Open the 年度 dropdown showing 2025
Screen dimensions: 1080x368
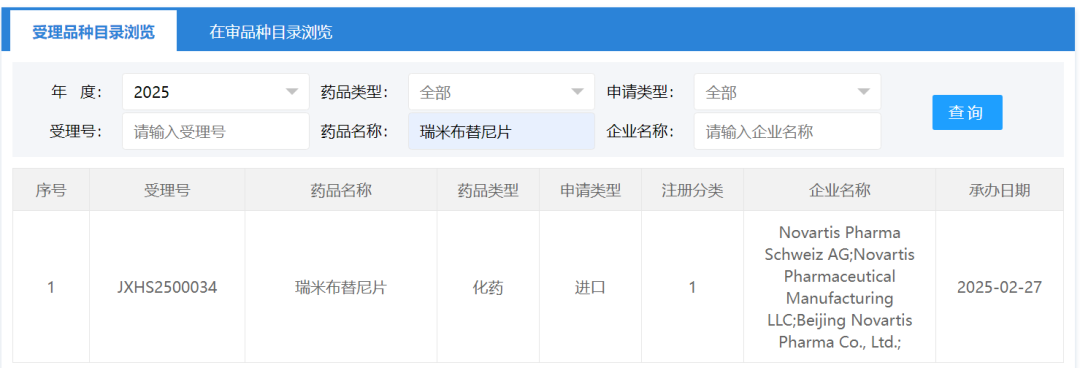point(216,92)
